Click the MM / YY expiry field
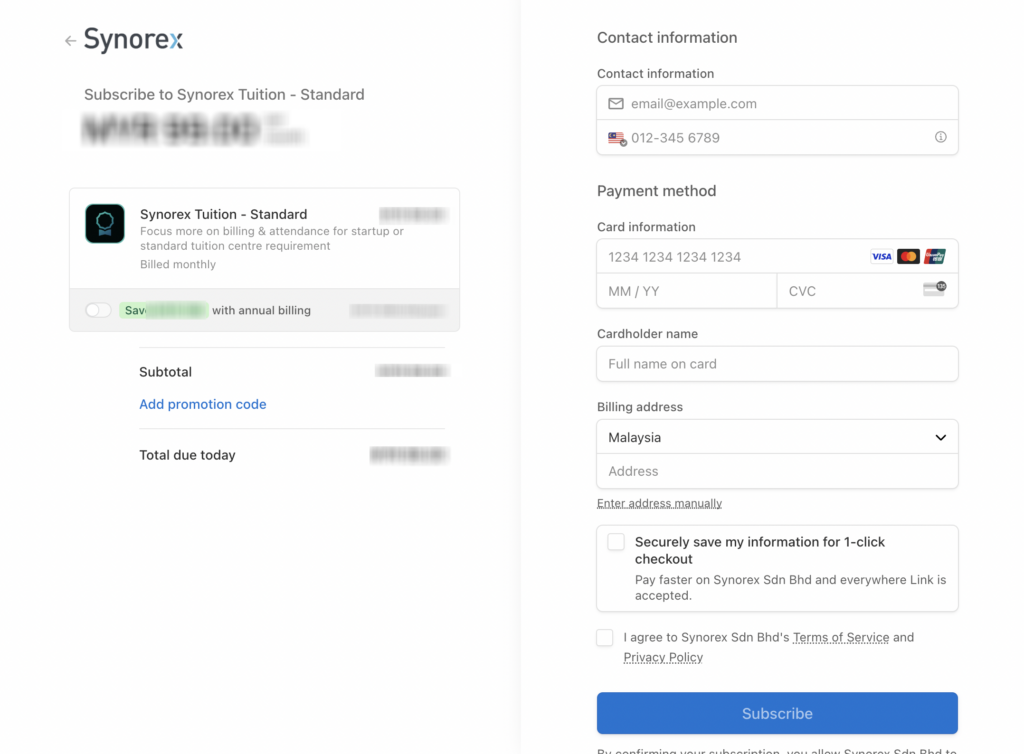 686,291
